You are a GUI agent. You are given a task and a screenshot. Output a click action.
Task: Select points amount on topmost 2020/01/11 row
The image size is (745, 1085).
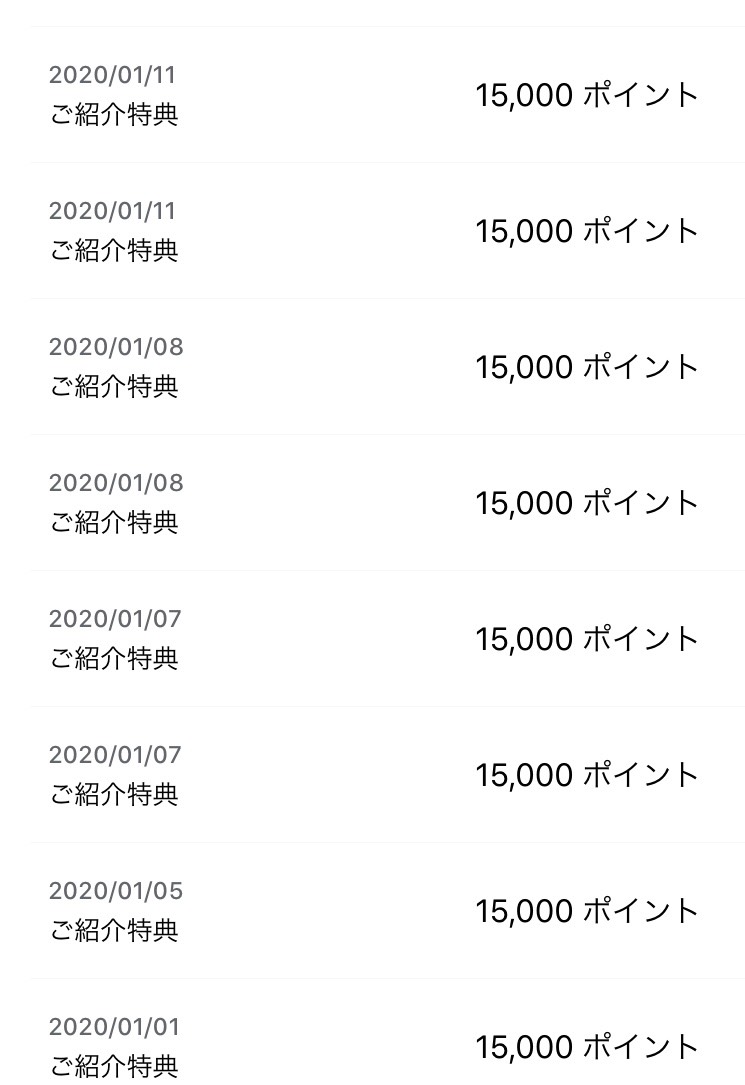[x=587, y=95]
